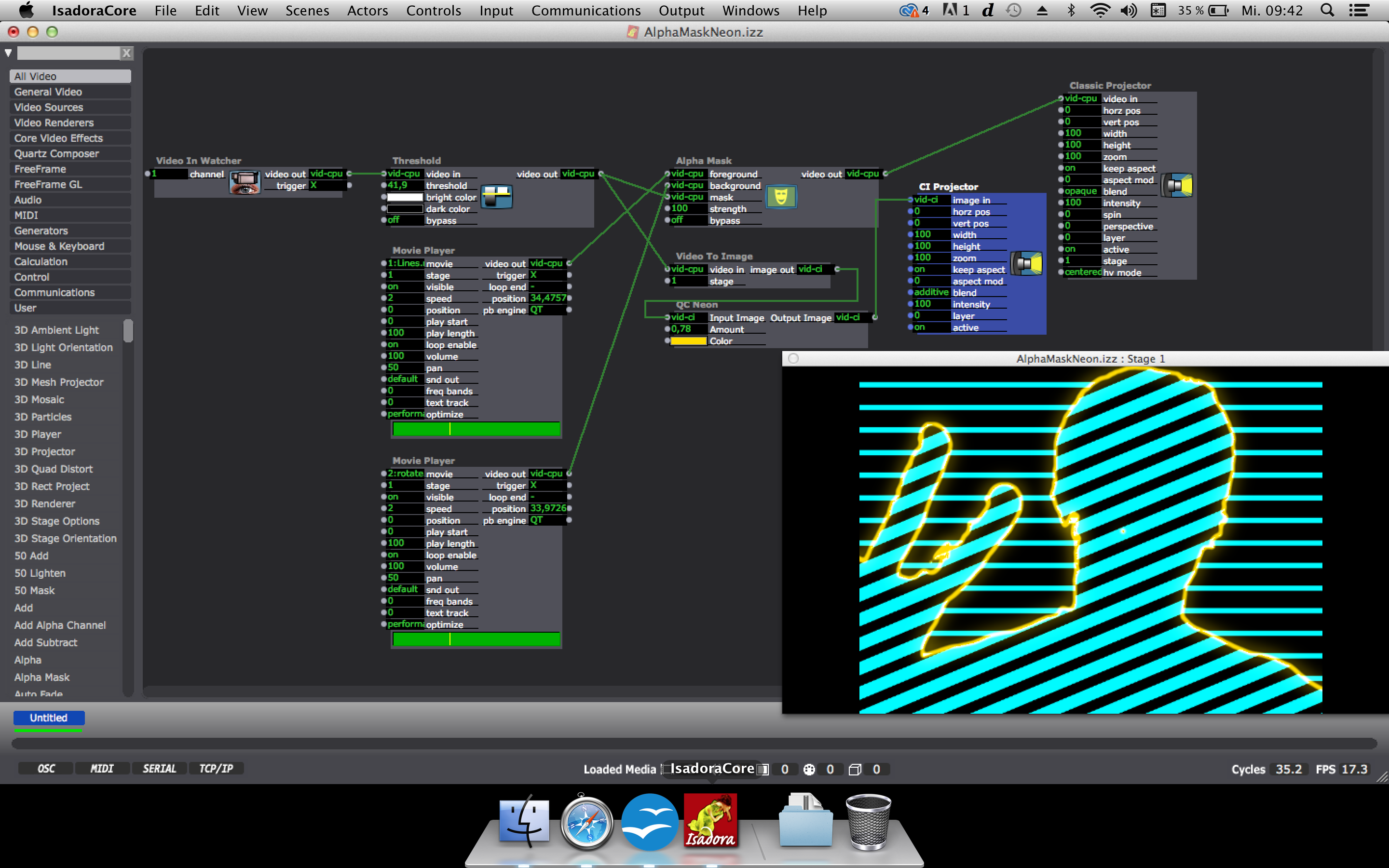Change second Movie Player snd out default
The image size is (1389, 868).
(404, 589)
